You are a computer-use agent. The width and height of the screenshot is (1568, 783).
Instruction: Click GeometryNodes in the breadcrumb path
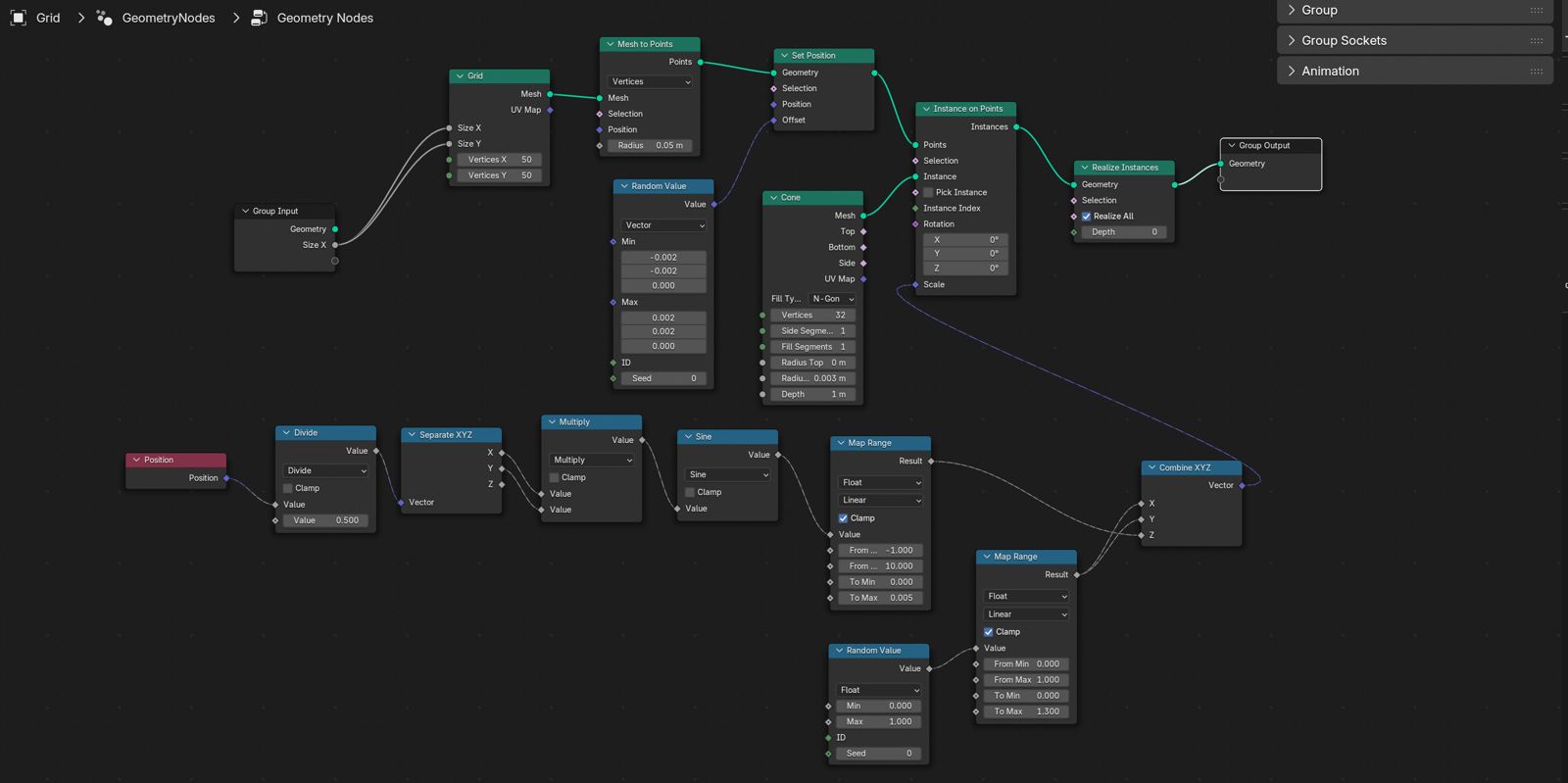pos(168,18)
